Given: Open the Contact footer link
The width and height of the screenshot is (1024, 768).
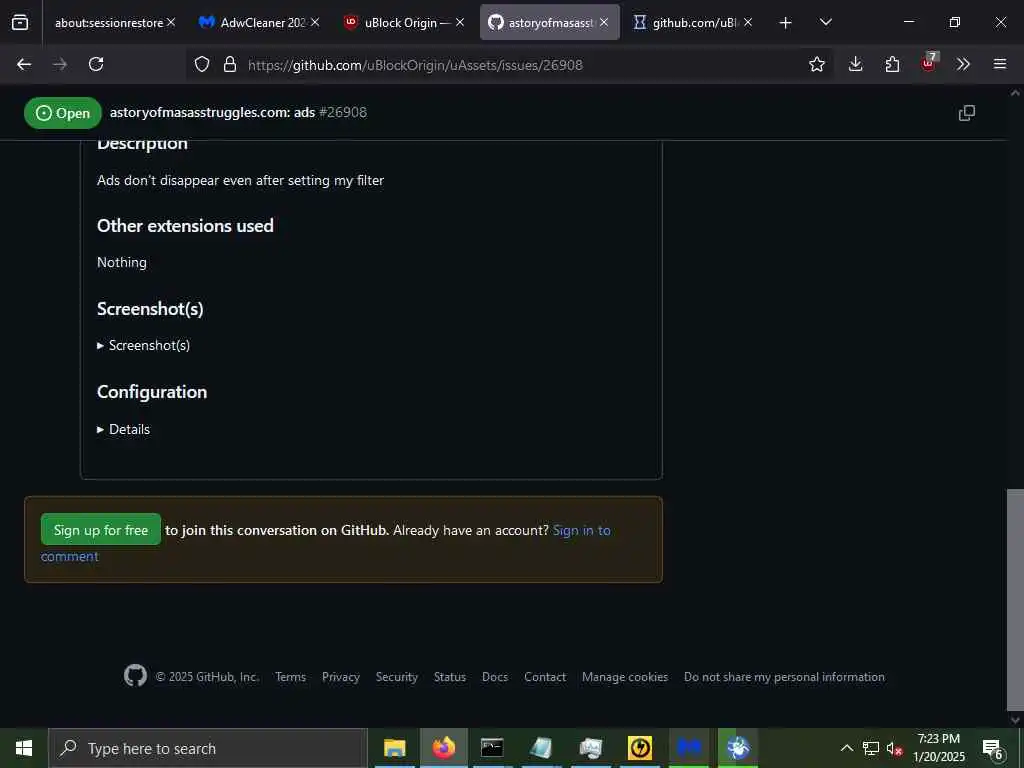Looking at the screenshot, I should (x=545, y=677).
